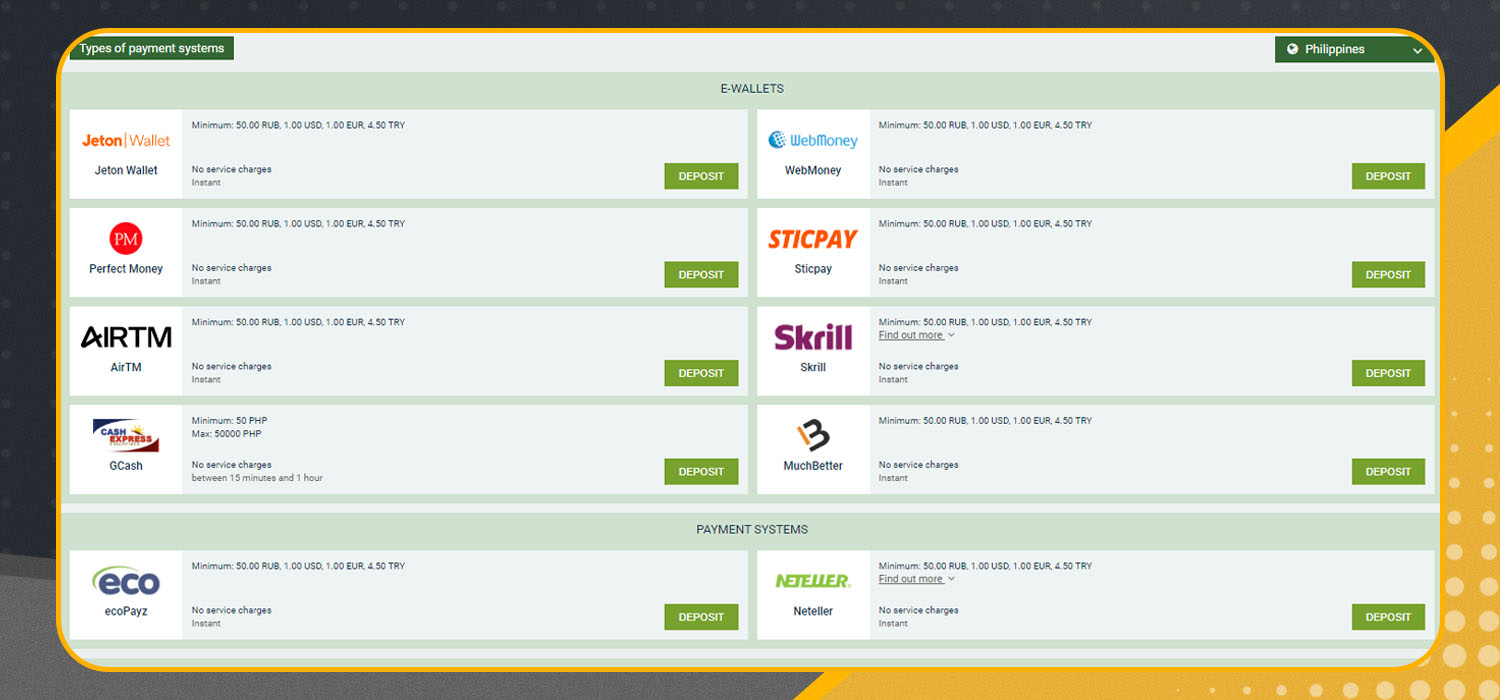Click DEPOSIT for WebMoney
1500x700 pixels.
pyautogui.click(x=1388, y=176)
